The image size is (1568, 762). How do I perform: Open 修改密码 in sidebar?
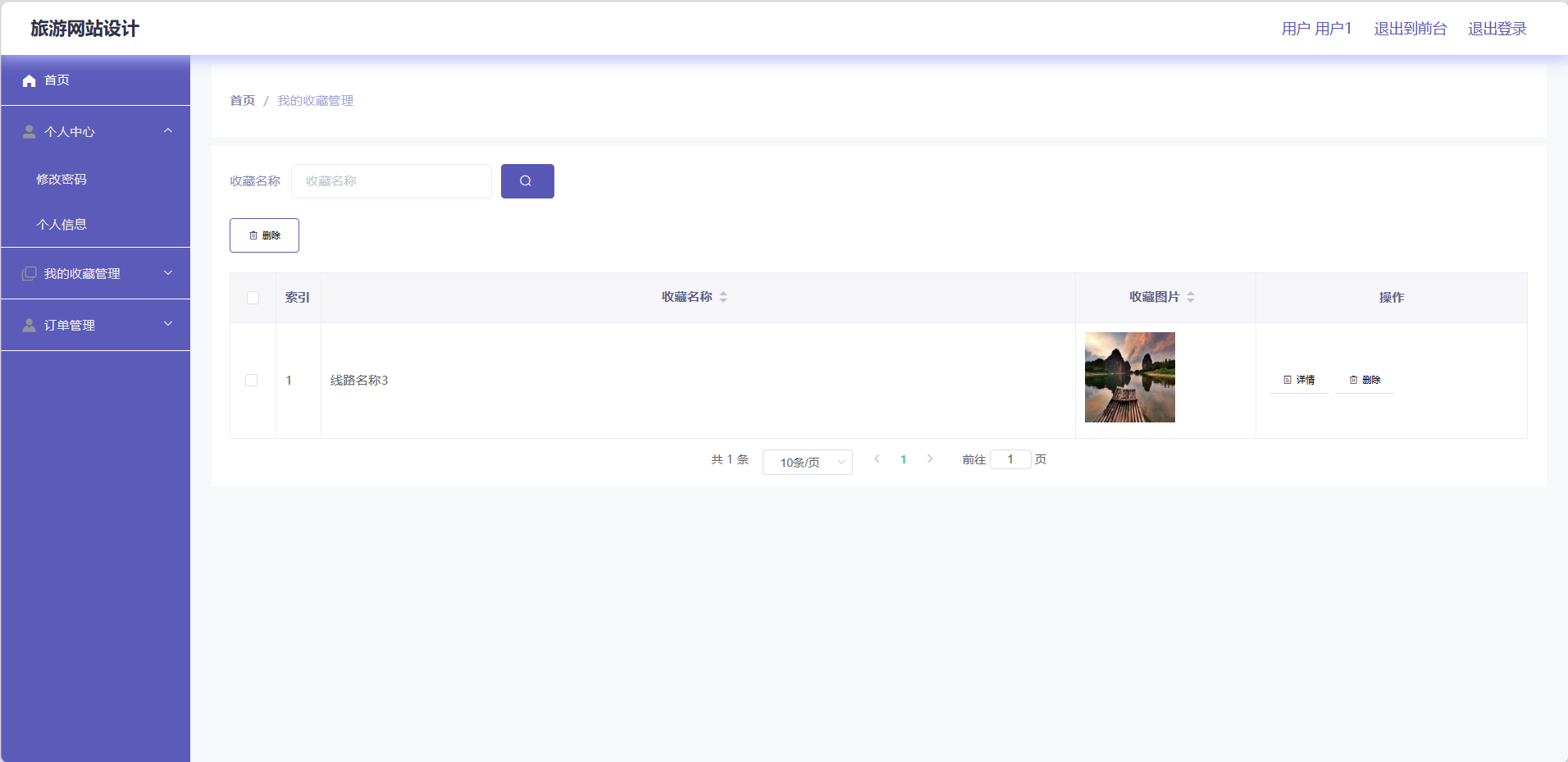click(x=62, y=180)
